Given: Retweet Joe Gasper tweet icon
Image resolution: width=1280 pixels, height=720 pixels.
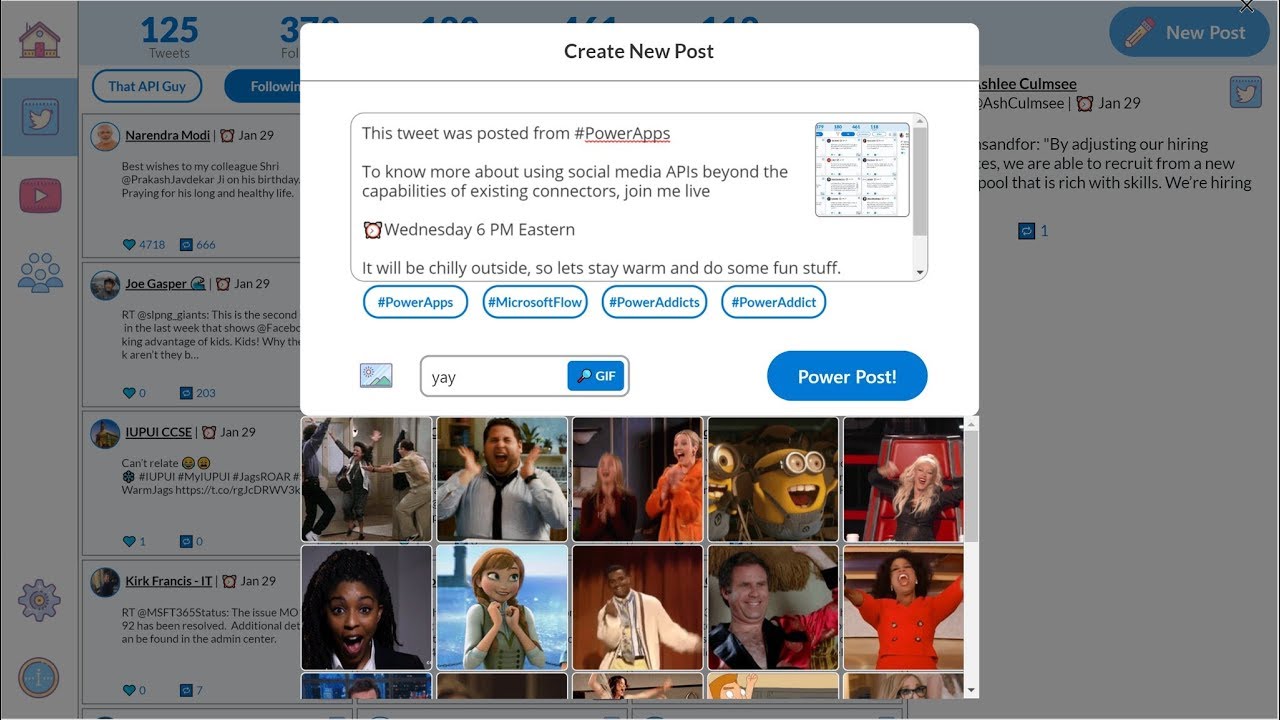Looking at the screenshot, I should tap(186, 393).
